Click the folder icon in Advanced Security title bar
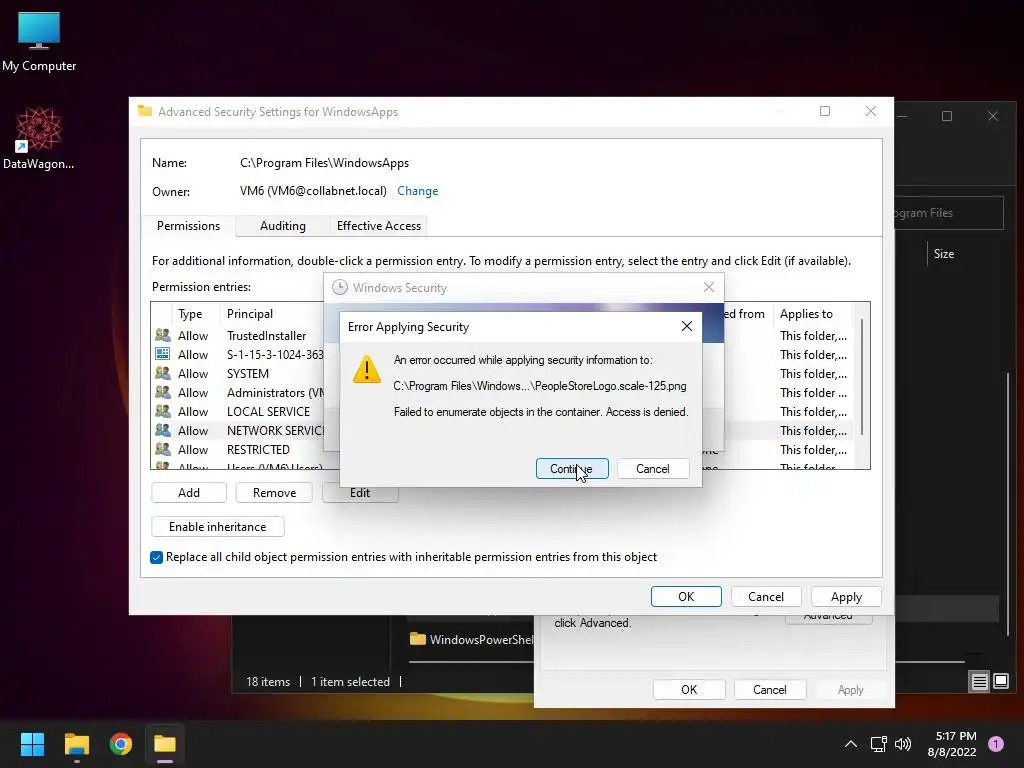The height and width of the screenshot is (768, 1024). (145, 111)
